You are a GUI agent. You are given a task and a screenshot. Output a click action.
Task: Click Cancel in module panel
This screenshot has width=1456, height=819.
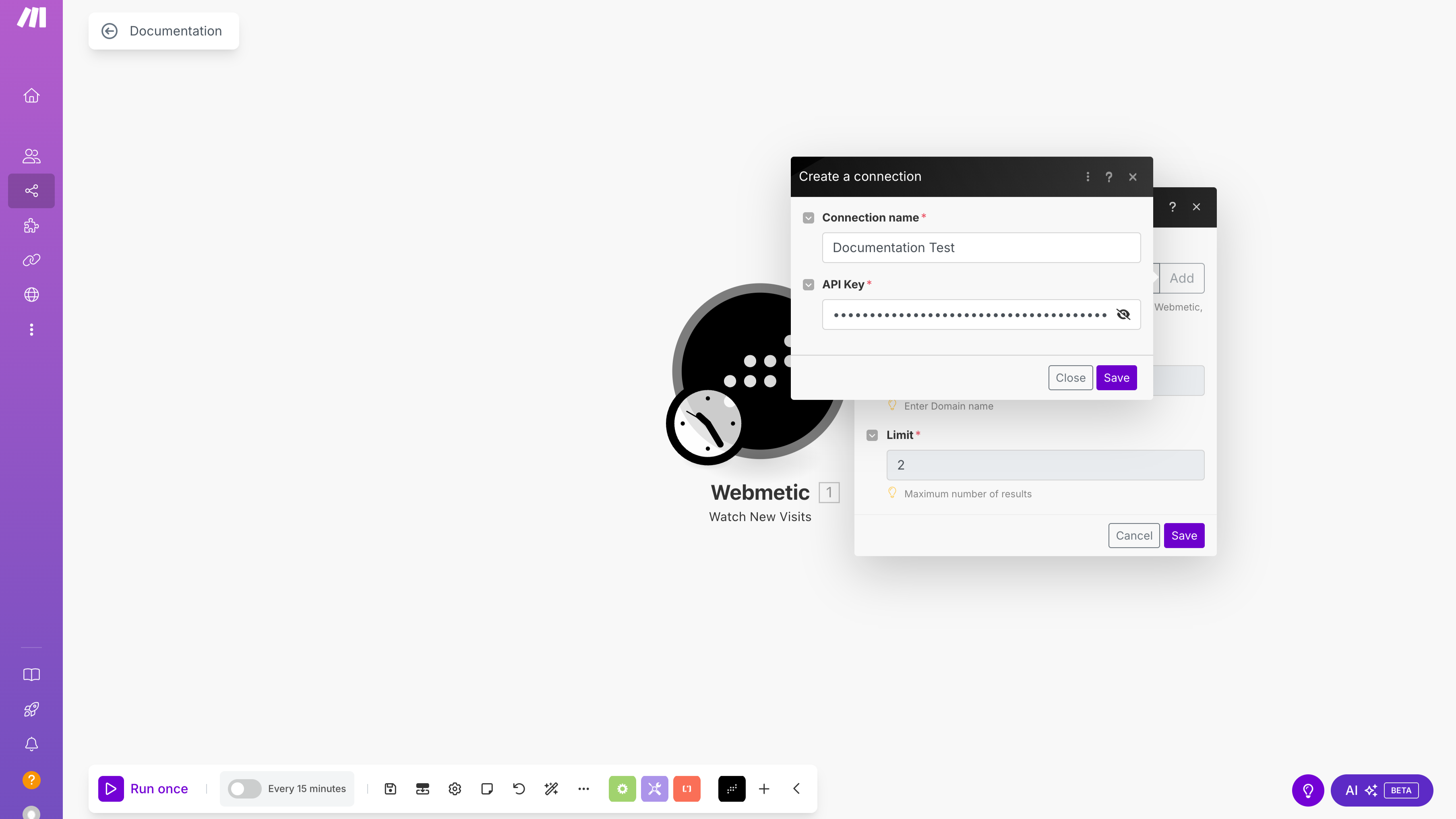(1134, 535)
